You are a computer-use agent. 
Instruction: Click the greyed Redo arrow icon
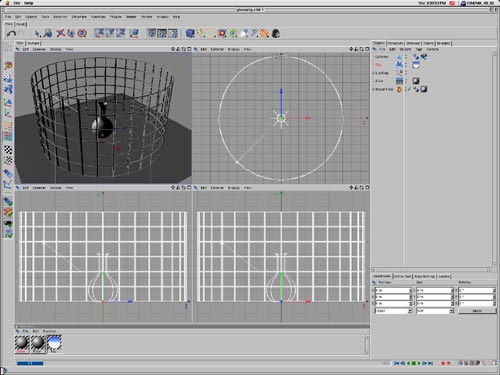click(x=22, y=33)
